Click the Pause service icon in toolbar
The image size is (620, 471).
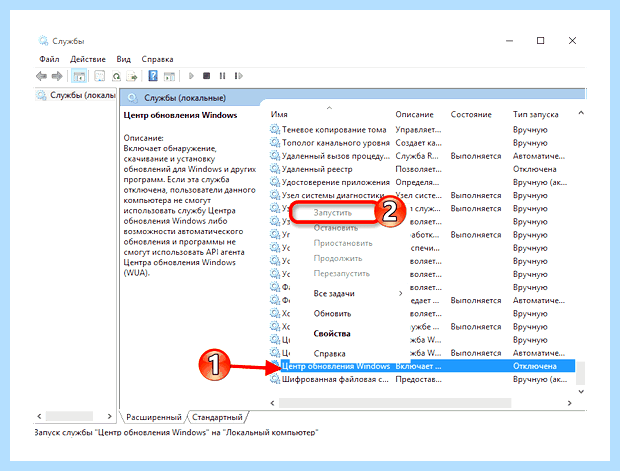[223, 76]
